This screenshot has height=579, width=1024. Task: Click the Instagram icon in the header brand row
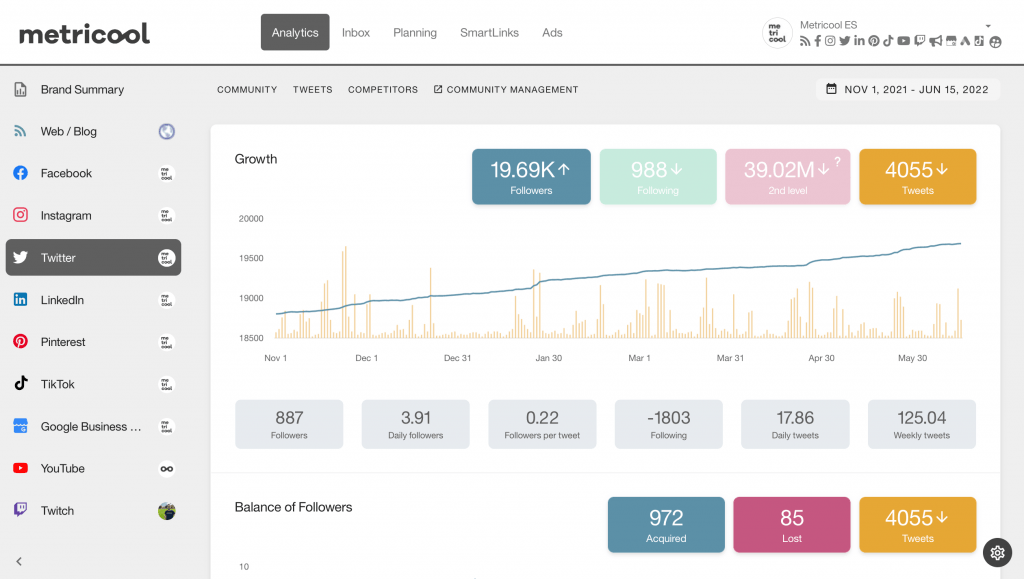pos(830,41)
